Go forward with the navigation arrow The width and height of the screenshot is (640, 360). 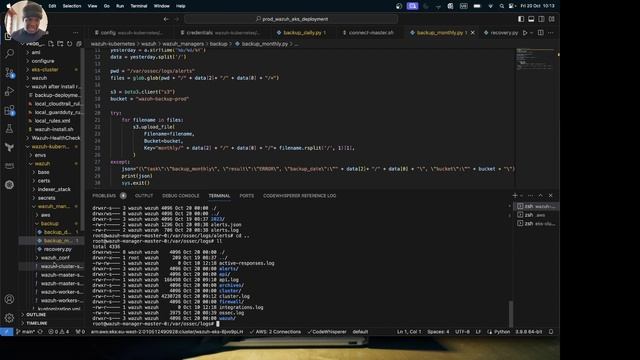tap(176, 19)
